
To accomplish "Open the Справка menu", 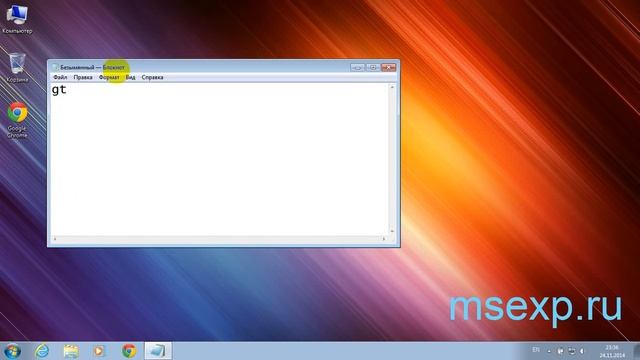I will tap(152, 77).
